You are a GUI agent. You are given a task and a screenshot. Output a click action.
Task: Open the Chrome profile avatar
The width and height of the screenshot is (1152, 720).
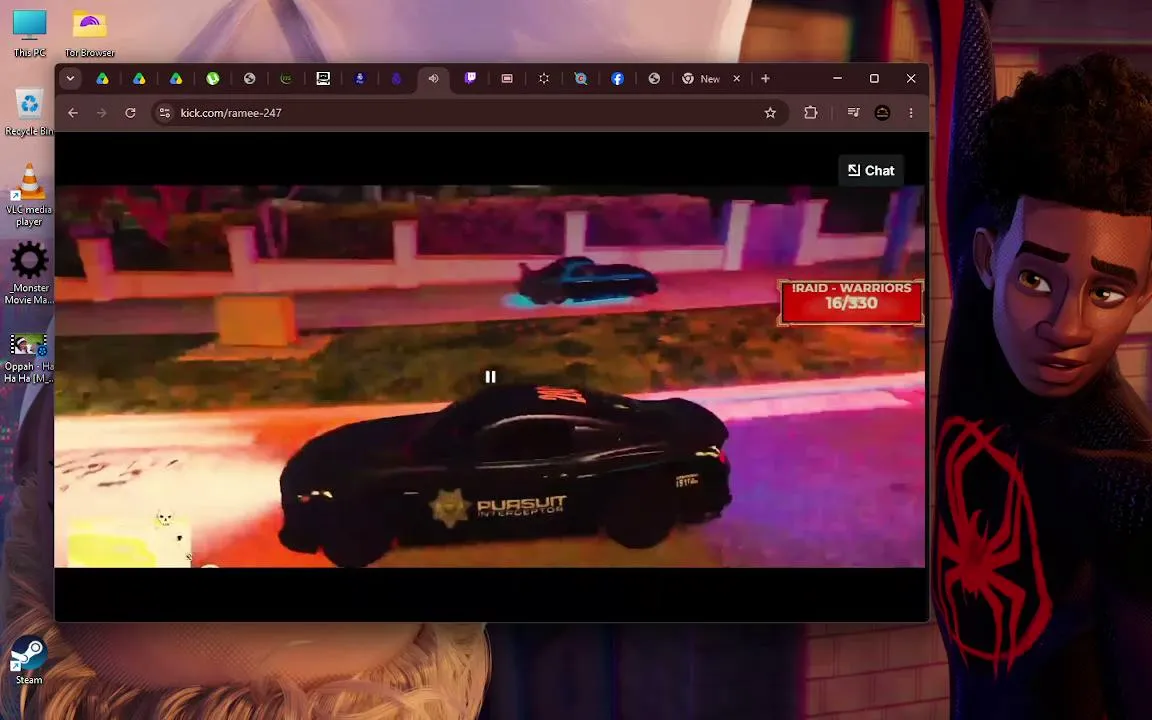click(882, 113)
